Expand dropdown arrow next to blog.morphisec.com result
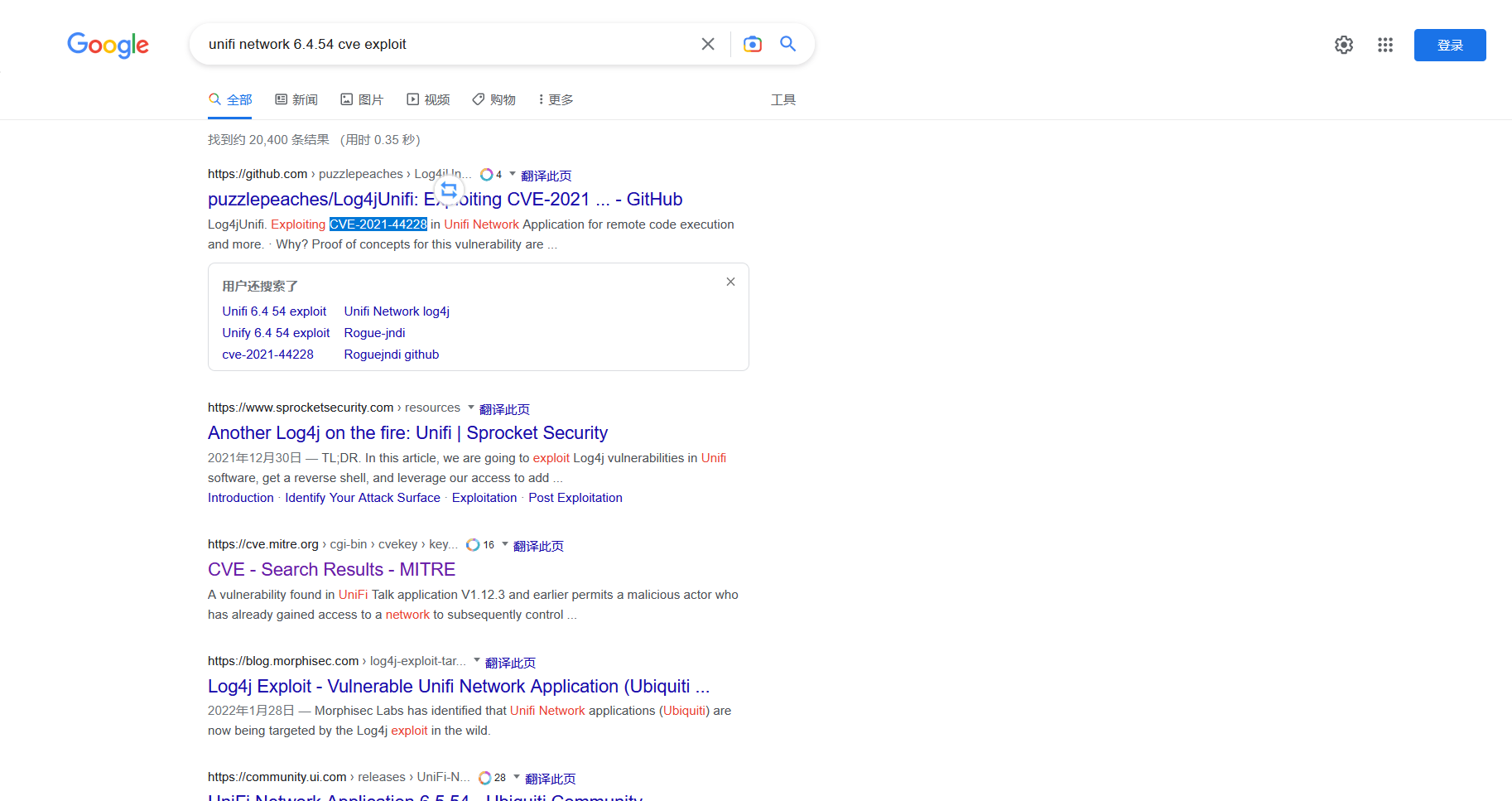 point(477,661)
